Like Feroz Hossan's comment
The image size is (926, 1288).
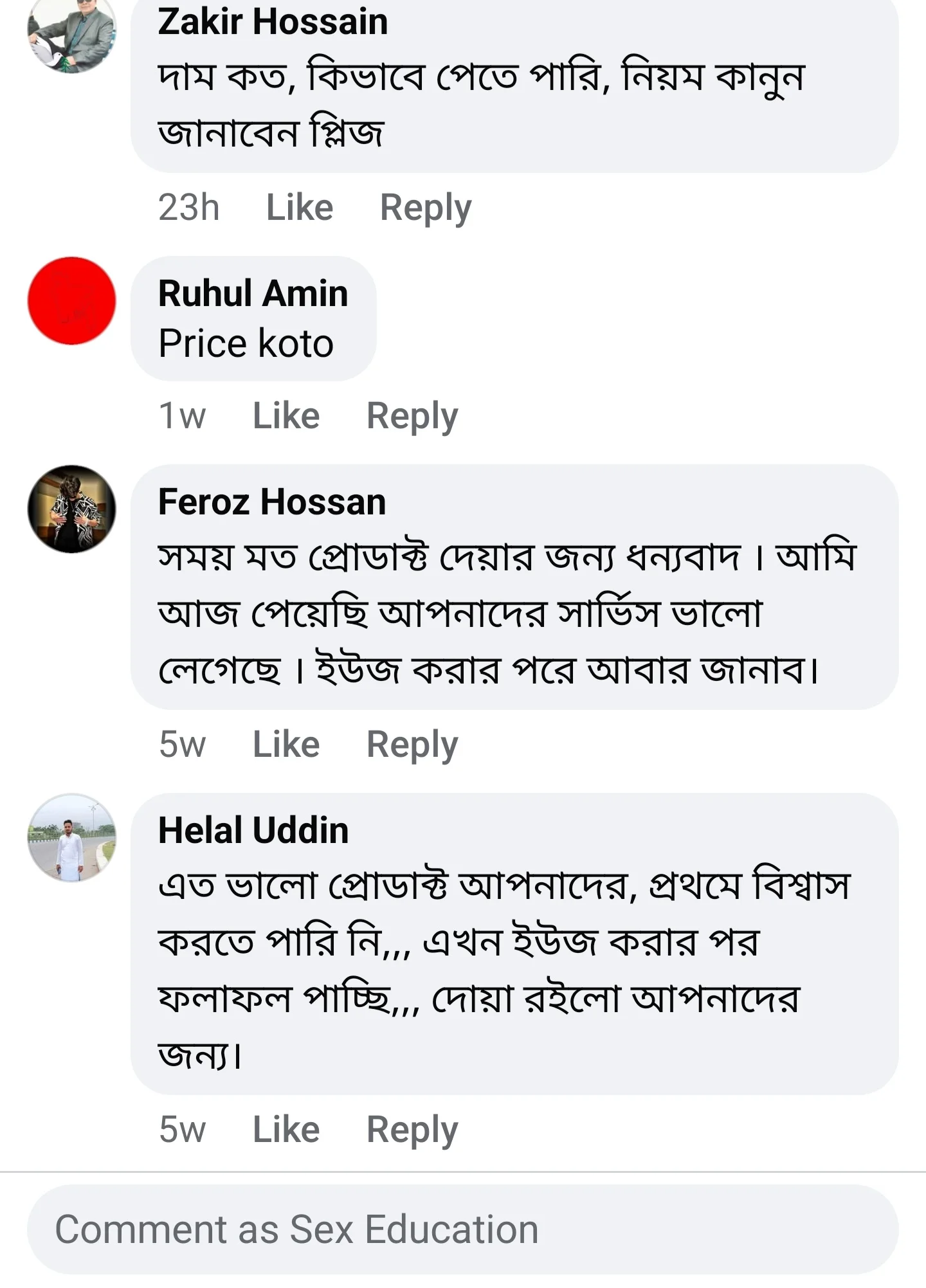tap(285, 743)
